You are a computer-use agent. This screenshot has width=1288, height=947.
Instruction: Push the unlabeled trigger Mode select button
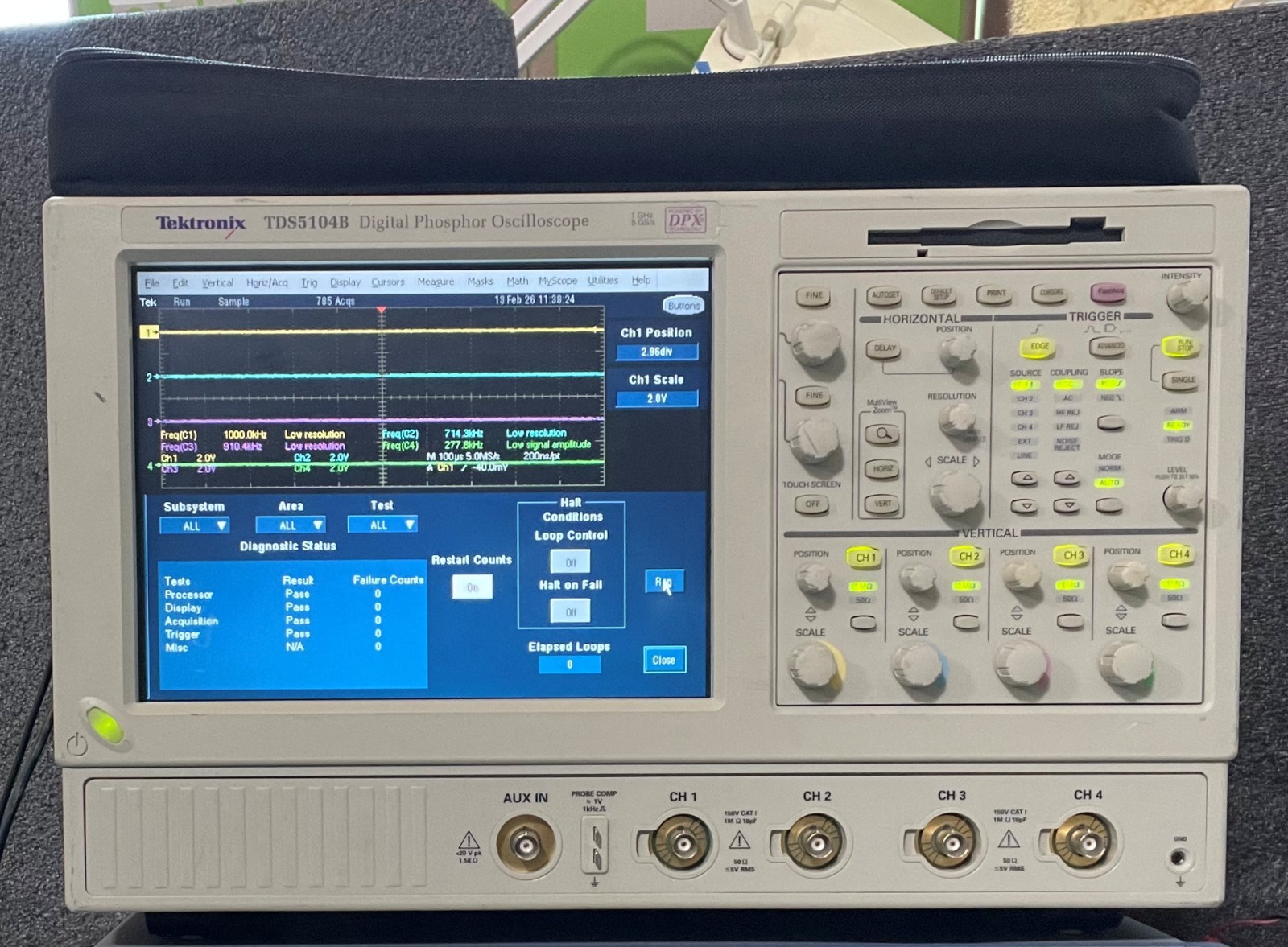click(1109, 505)
